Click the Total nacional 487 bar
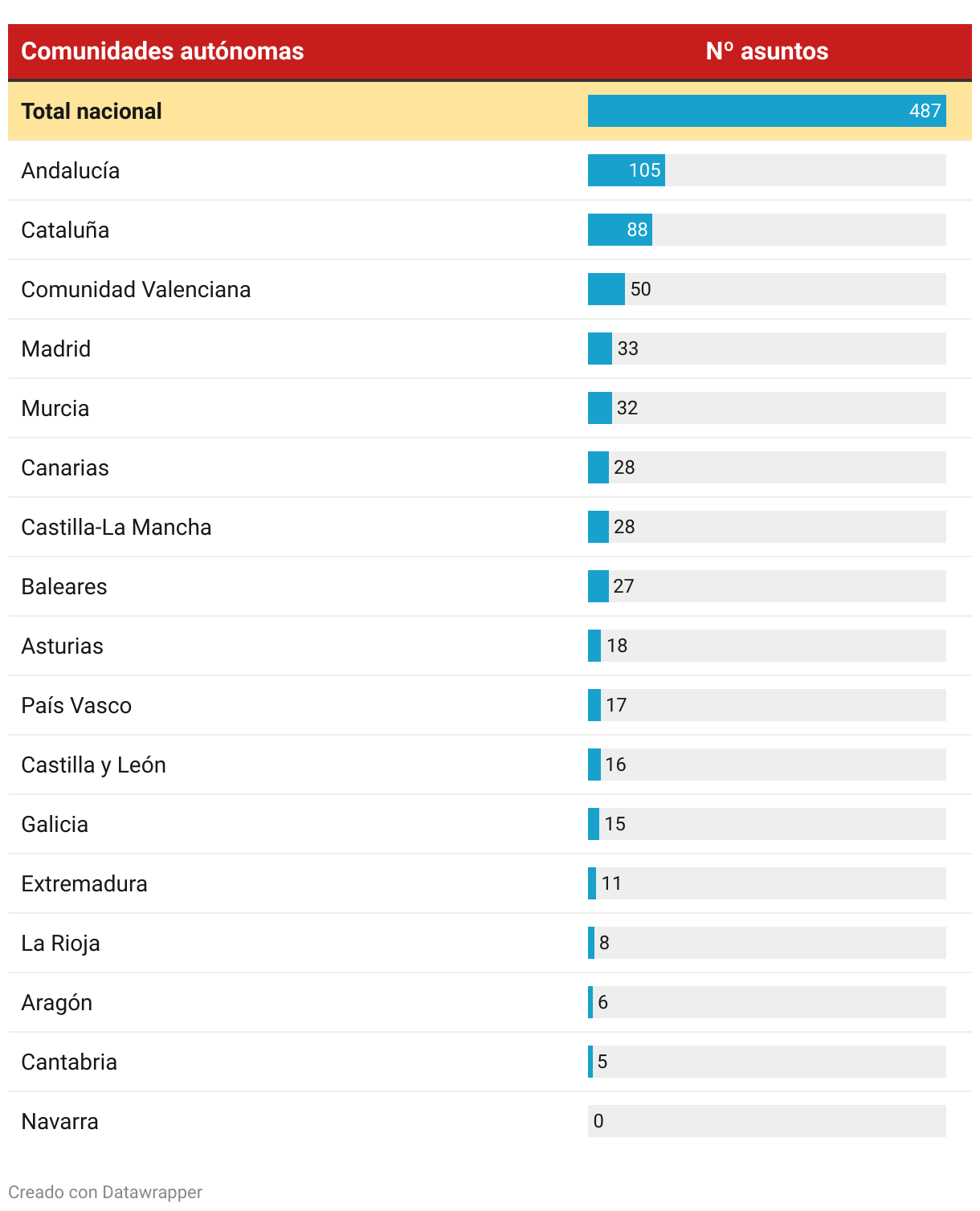 pyautogui.click(x=767, y=111)
